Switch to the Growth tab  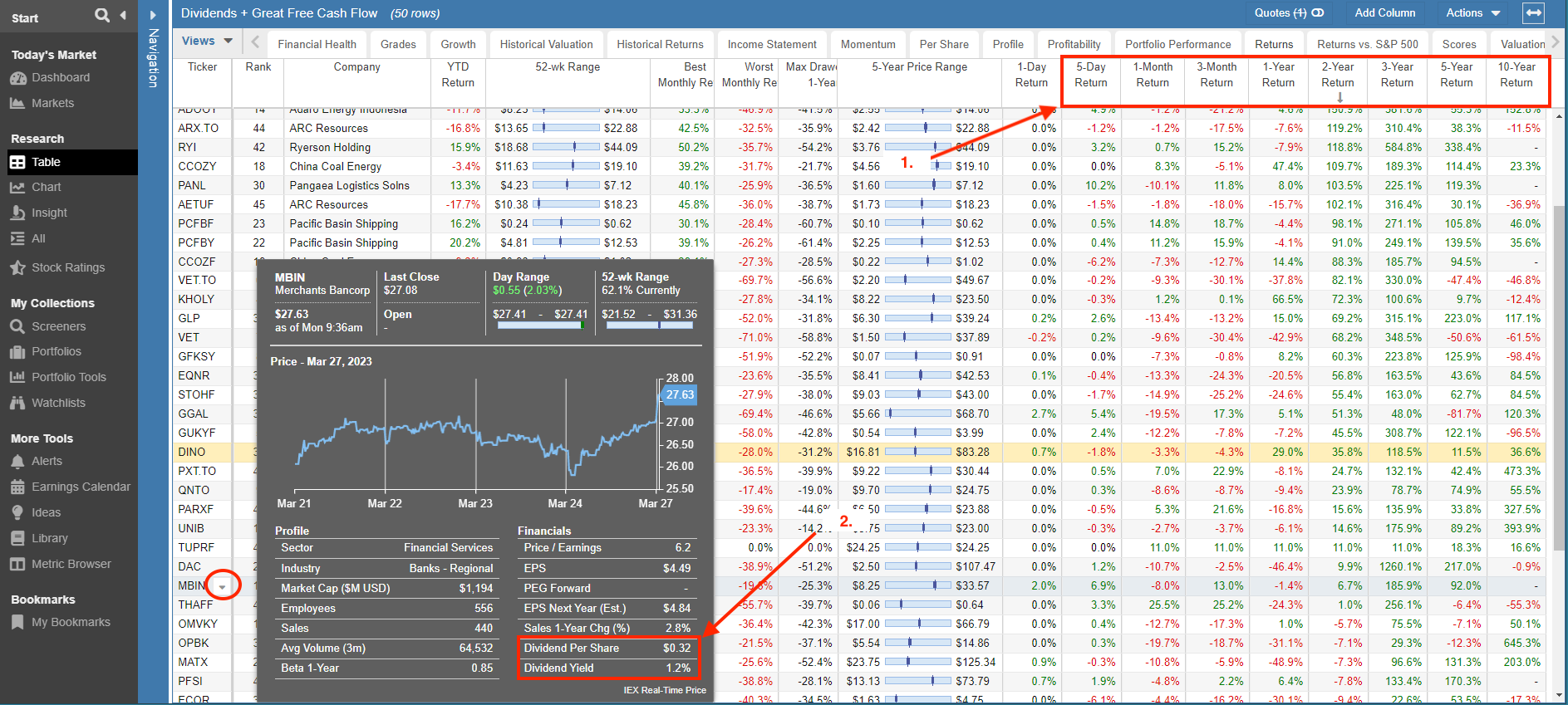click(x=458, y=44)
